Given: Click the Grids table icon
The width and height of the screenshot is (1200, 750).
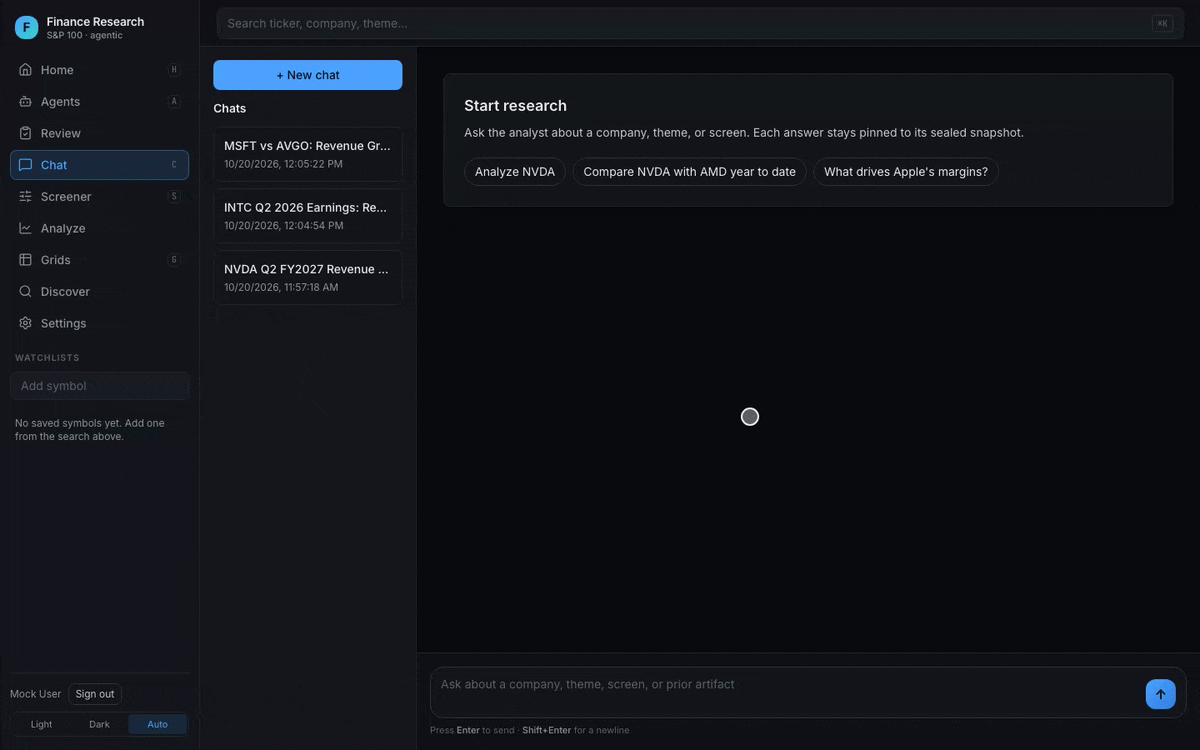Looking at the screenshot, I should click(25, 260).
